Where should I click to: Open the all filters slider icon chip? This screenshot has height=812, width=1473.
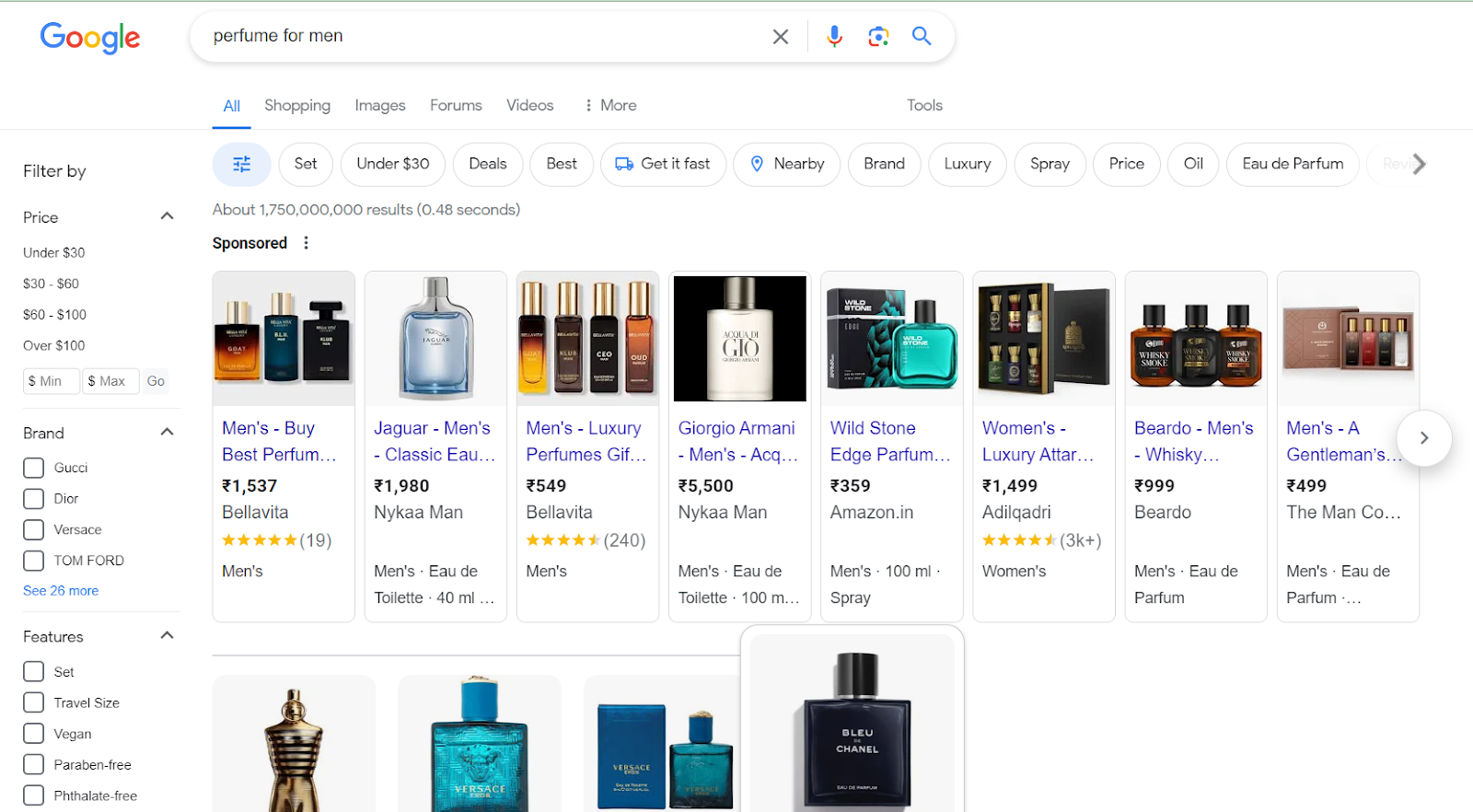(241, 164)
